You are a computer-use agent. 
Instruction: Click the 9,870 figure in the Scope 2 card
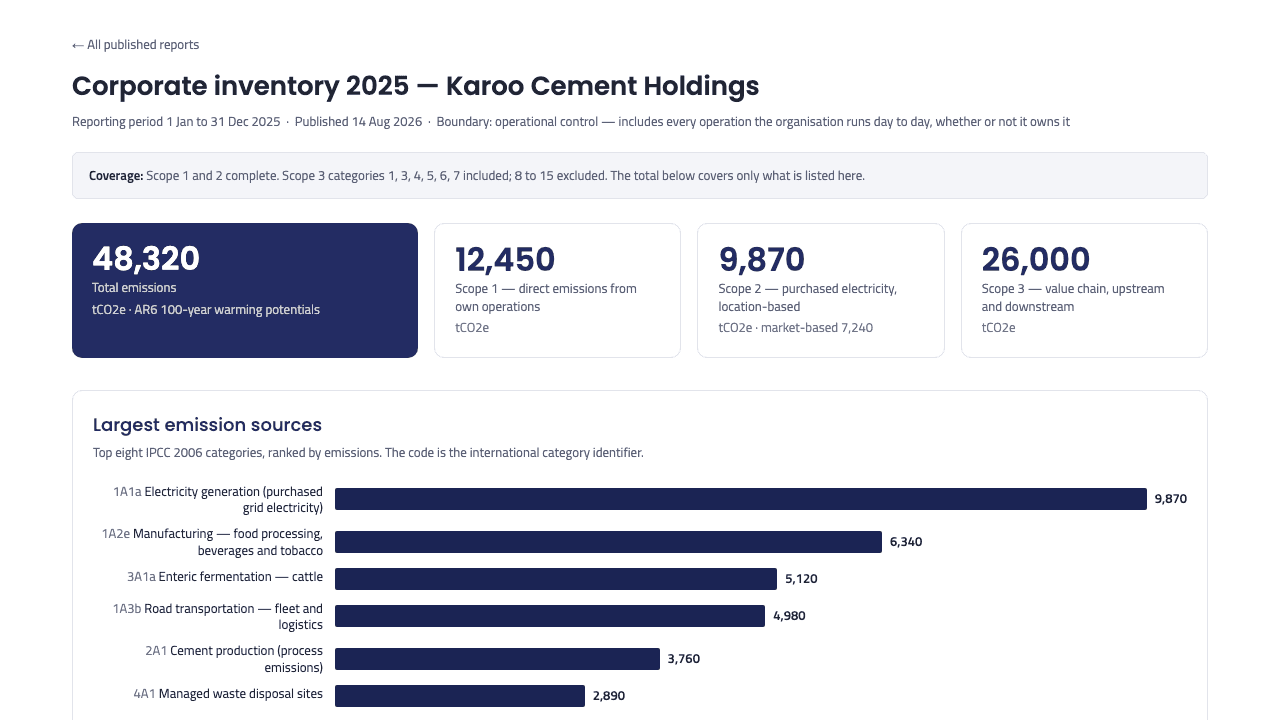pos(762,260)
